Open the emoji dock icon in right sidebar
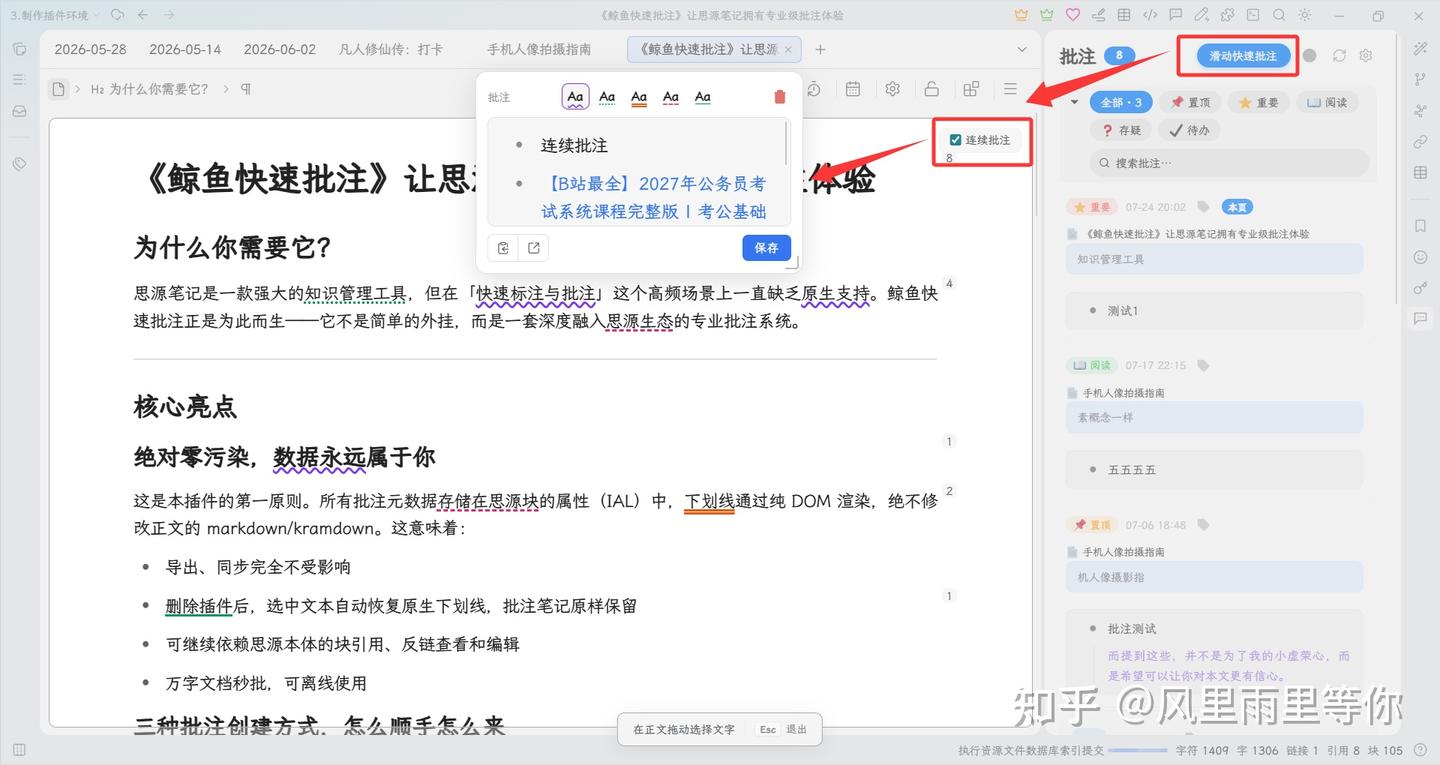 tap(1420, 257)
